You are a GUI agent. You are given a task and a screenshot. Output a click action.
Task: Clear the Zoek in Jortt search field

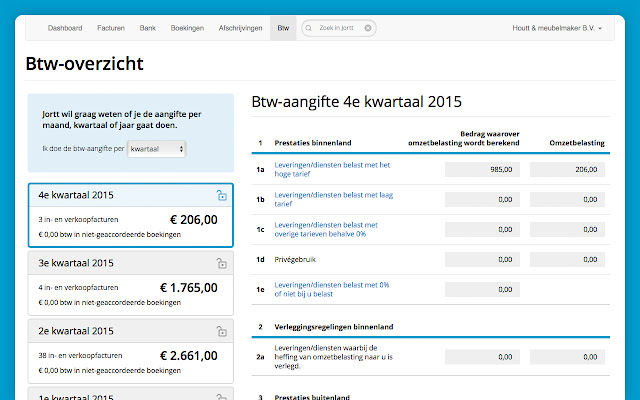point(368,28)
